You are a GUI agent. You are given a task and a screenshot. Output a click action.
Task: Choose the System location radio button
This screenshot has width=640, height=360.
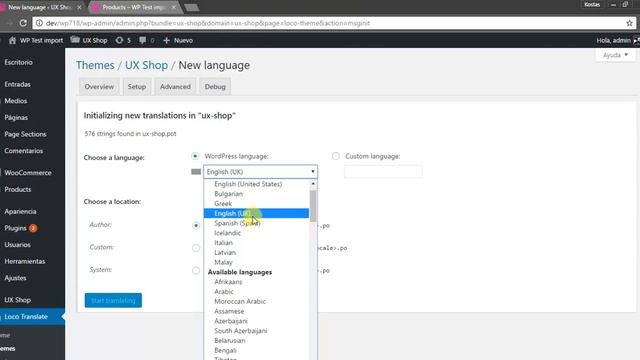point(196,270)
